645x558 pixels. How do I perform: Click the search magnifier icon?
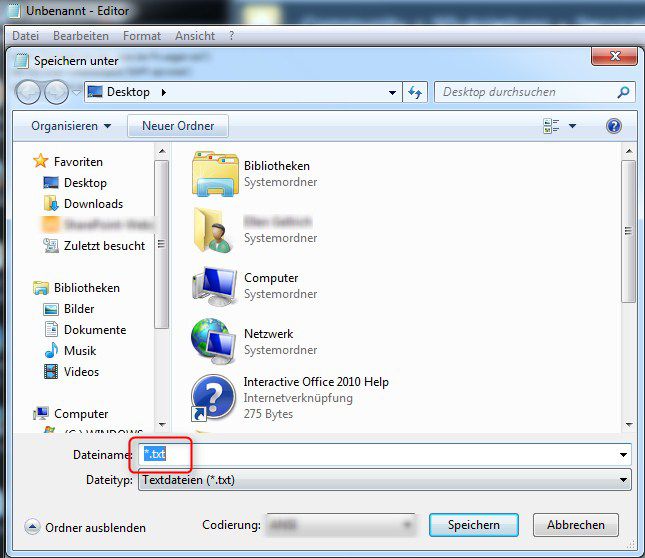(x=623, y=92)
